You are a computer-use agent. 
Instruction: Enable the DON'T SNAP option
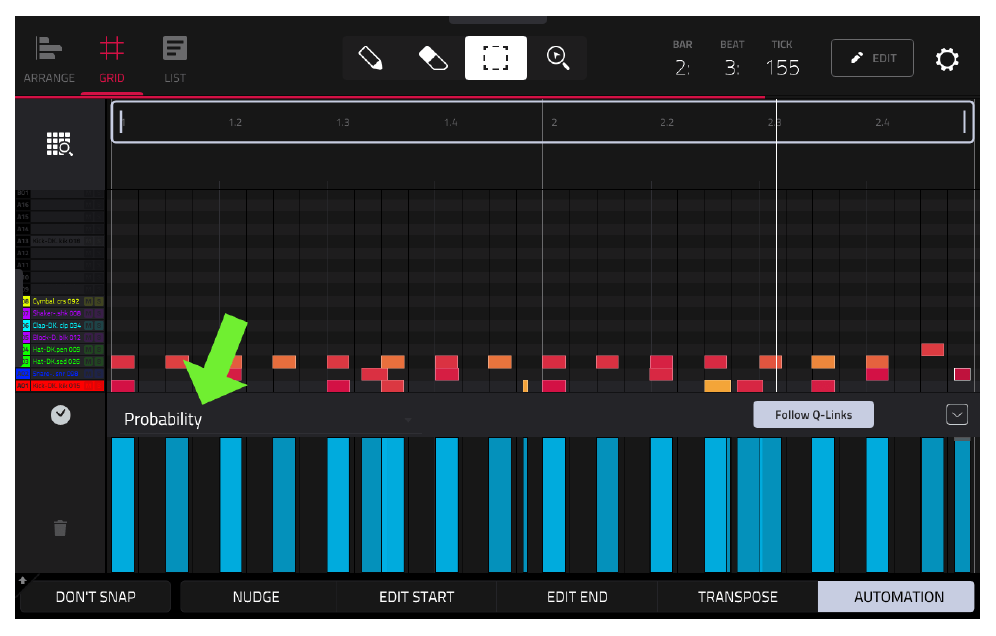pyautogui.click(x=95, y=597)
